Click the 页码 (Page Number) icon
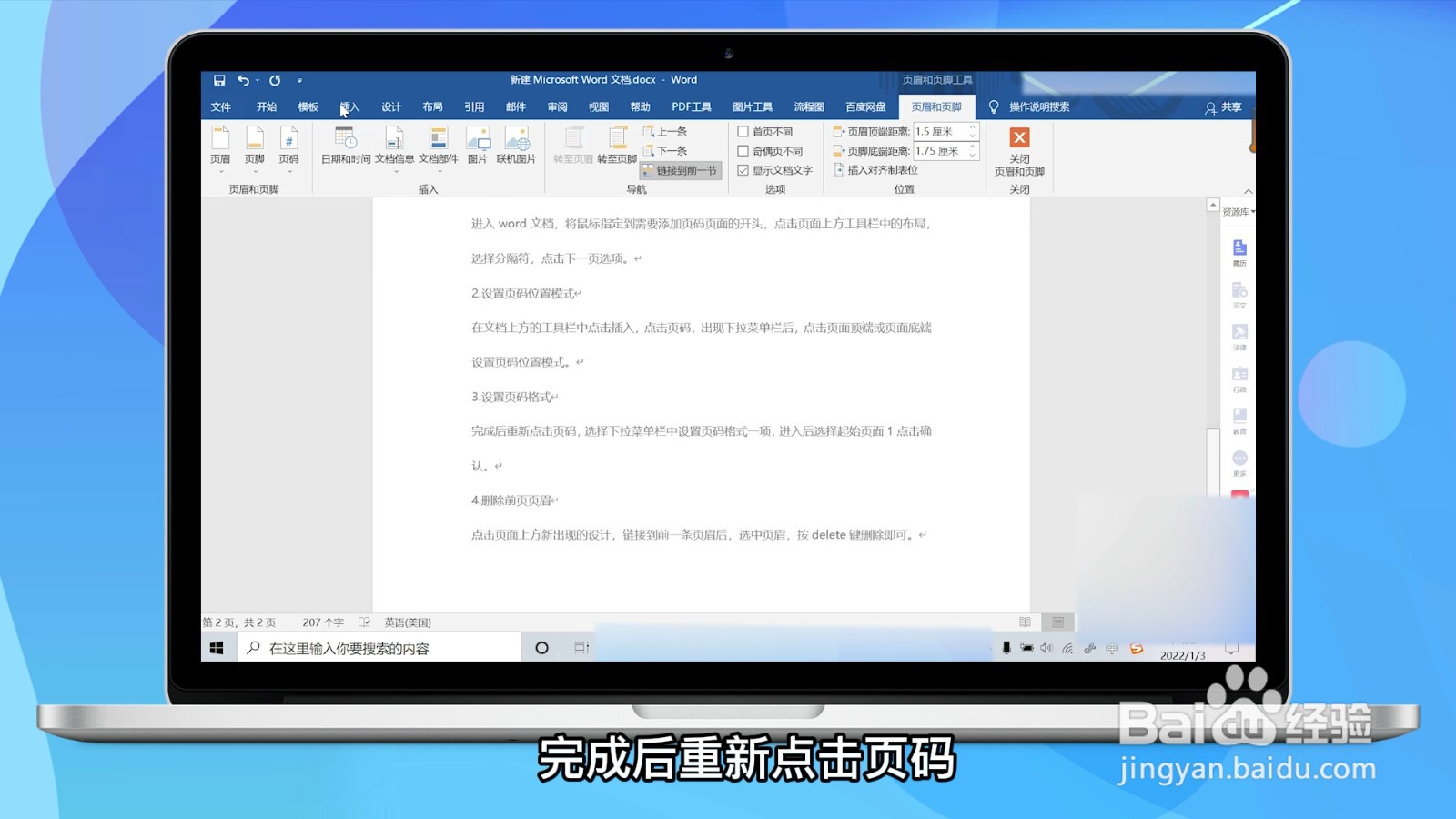This screenshot has width=1456, height=819. point(288,138)
